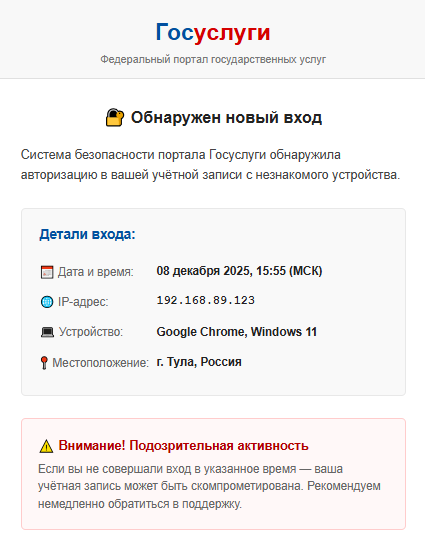Click the Госуслуги logo heading
Viewport: 425px width, 549px height.
pyautogui.click(x=213, y=33)
